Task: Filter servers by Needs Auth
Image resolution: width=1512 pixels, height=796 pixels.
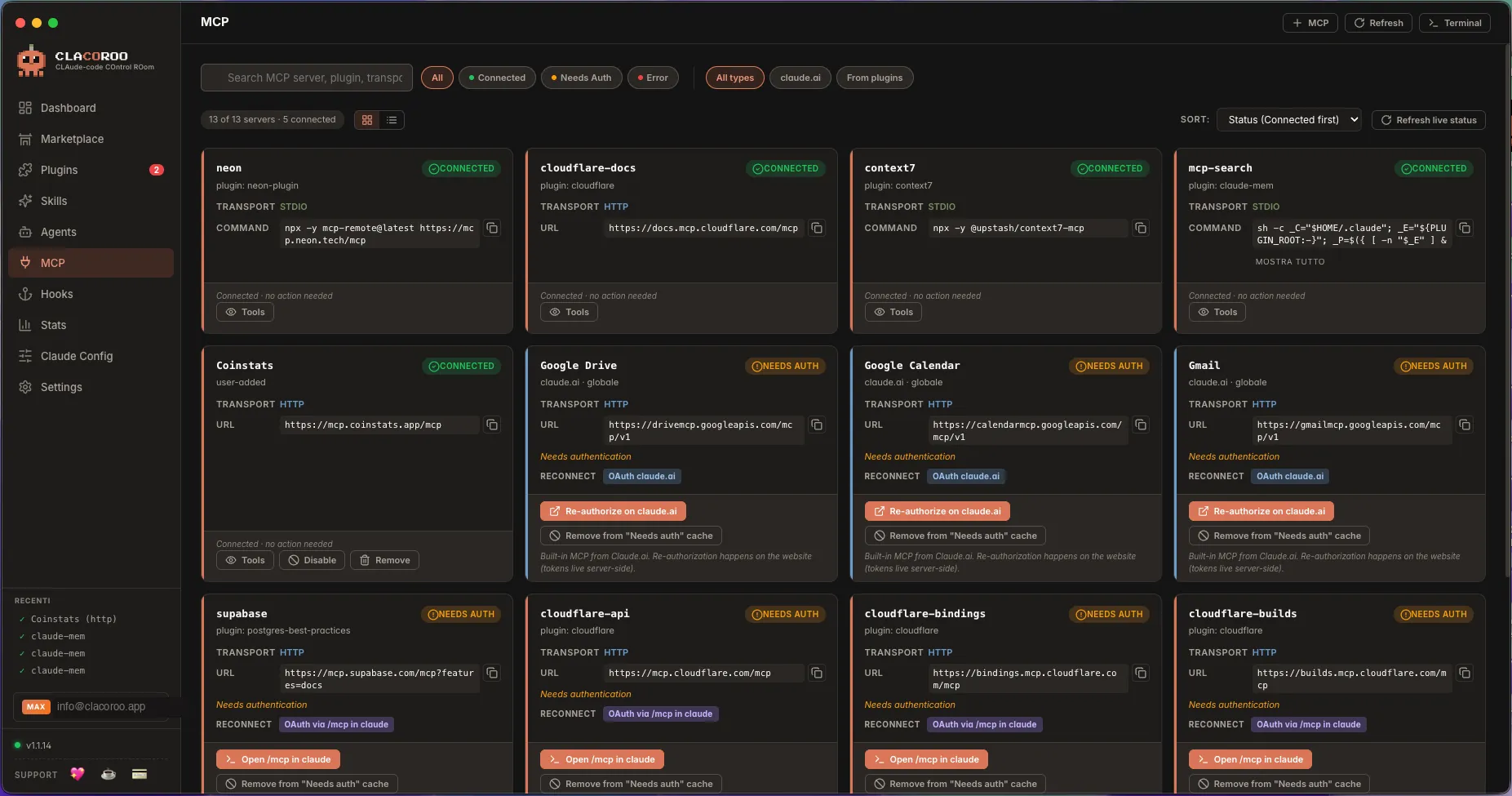Action: (582, 78)
